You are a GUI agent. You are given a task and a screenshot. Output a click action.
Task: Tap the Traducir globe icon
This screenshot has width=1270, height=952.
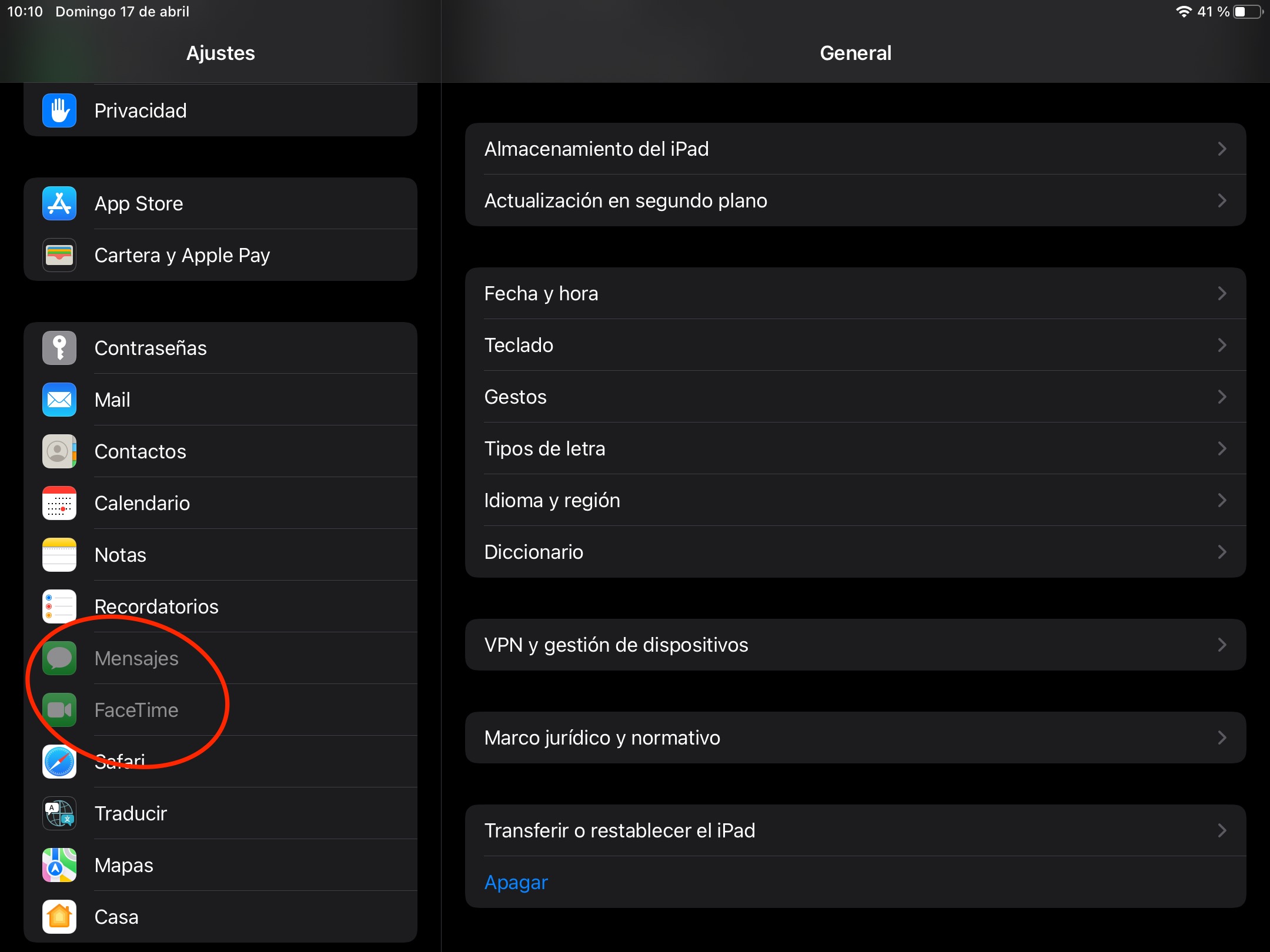tap(59, 813)
